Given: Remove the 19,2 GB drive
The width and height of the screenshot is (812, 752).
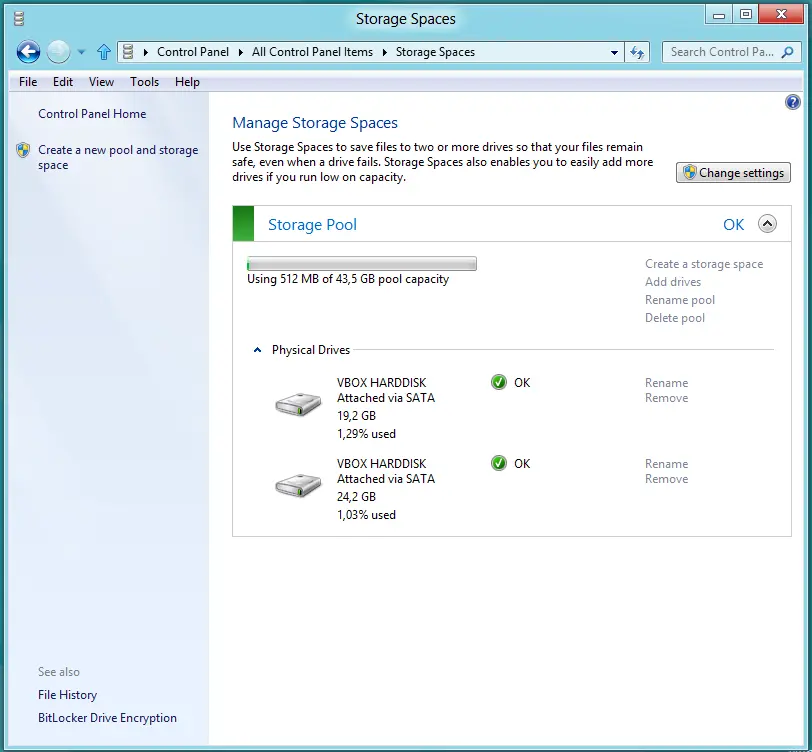Looking at the screenshot, I should point(666,398).
